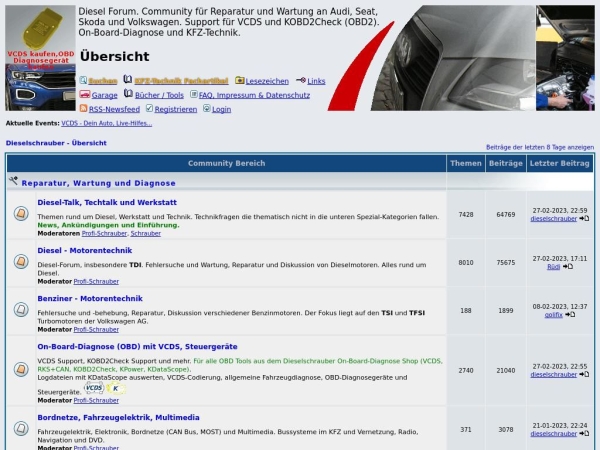Image resolution: width=600 pixels, height=450 pixels.
Task: Jump to latest post by golifix
Action: tap(570, 315)
